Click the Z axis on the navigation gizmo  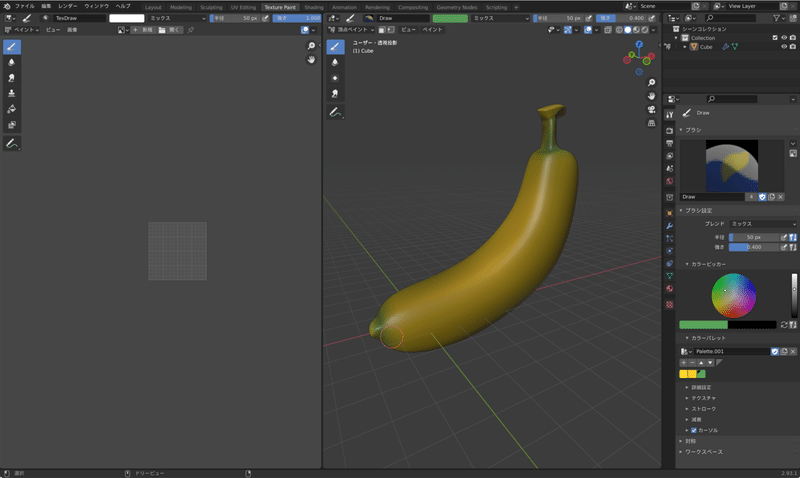click(639, 45)
